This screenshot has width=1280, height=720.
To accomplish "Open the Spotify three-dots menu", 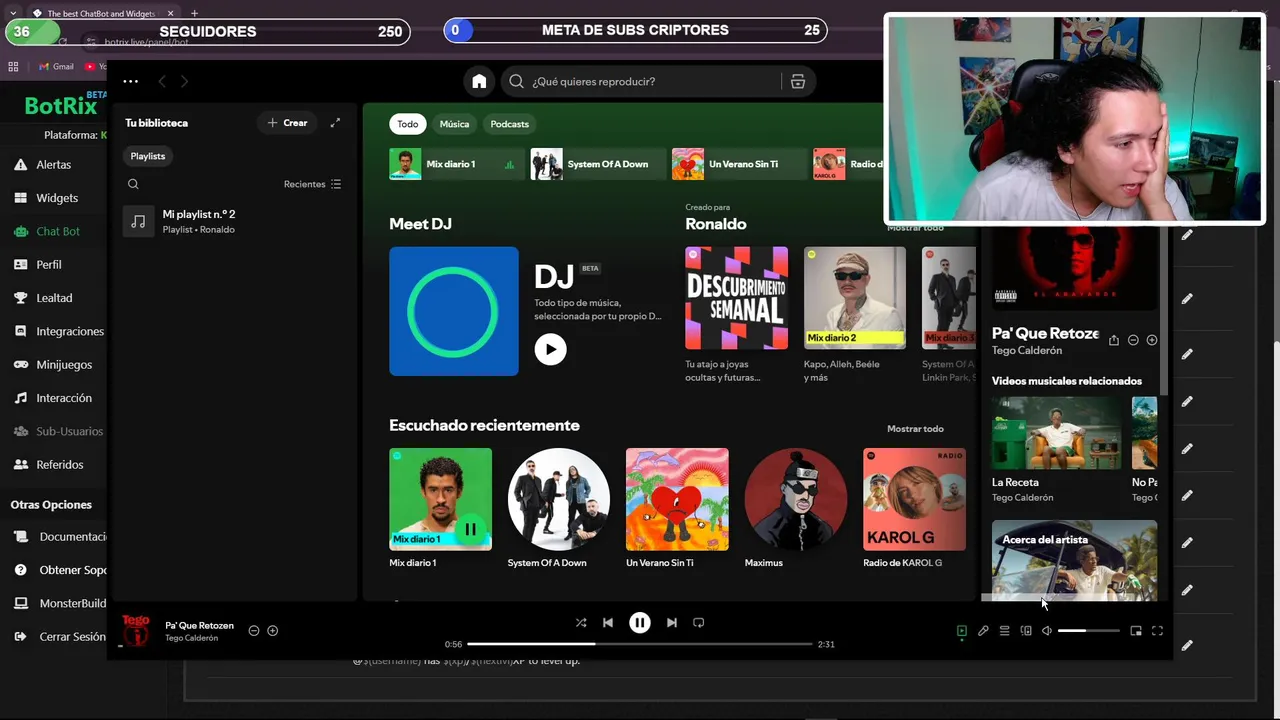I will pyautogui.click(x=130, y=81).
